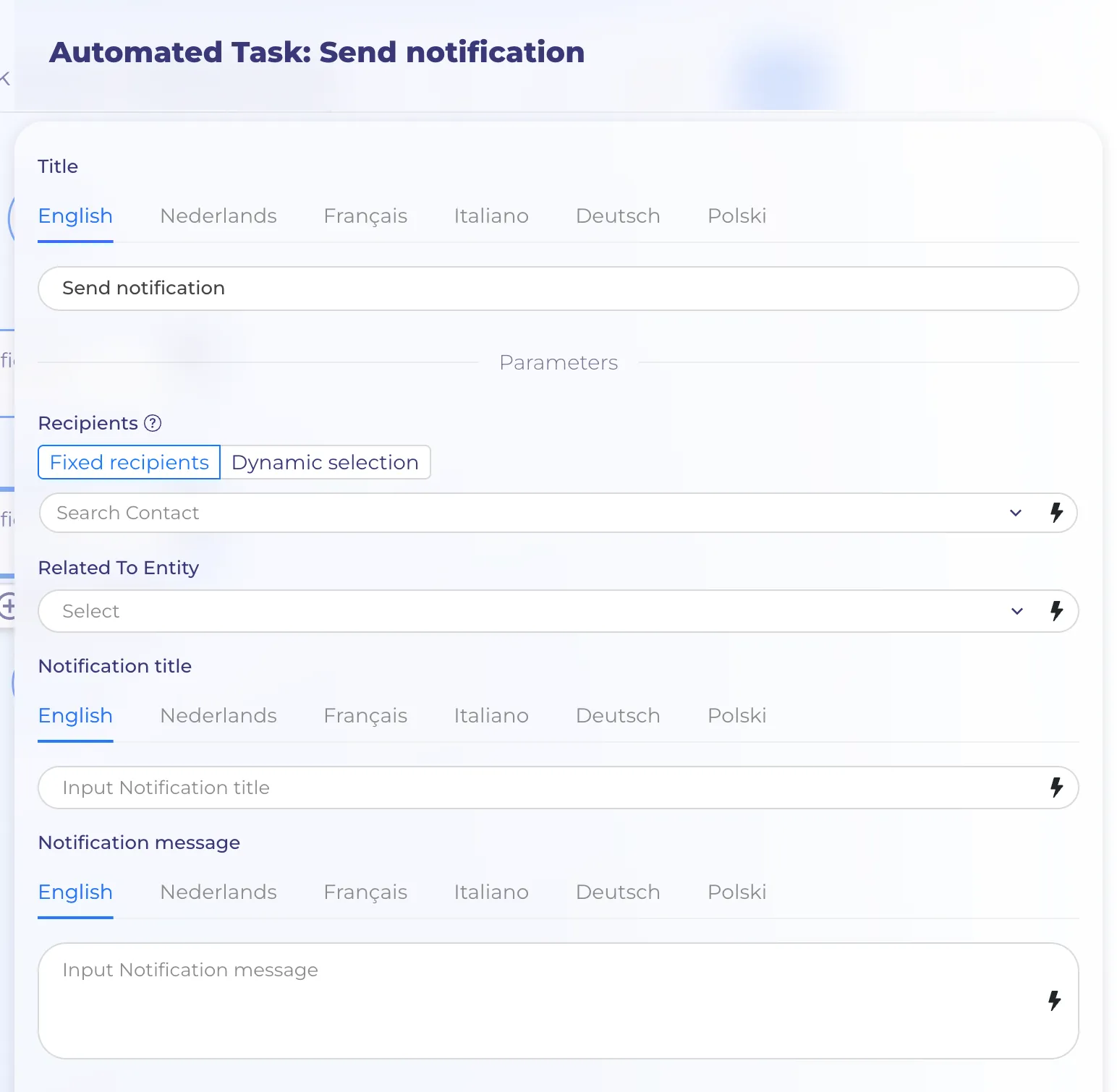Viewport: 1117px width, 1092px height.
Task: Expand the Related To Entity dropdown chevron
Action: pyautogui.click(x=1017, y=611)
